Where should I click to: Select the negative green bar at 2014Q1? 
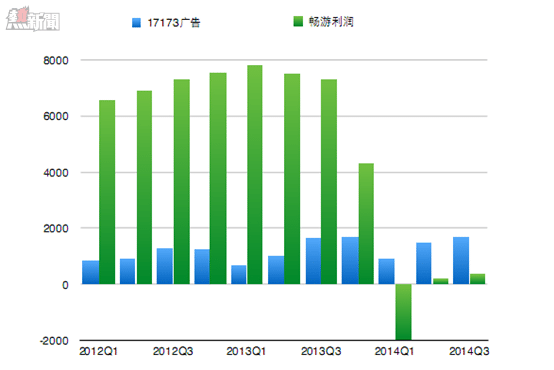click(403, 312)
